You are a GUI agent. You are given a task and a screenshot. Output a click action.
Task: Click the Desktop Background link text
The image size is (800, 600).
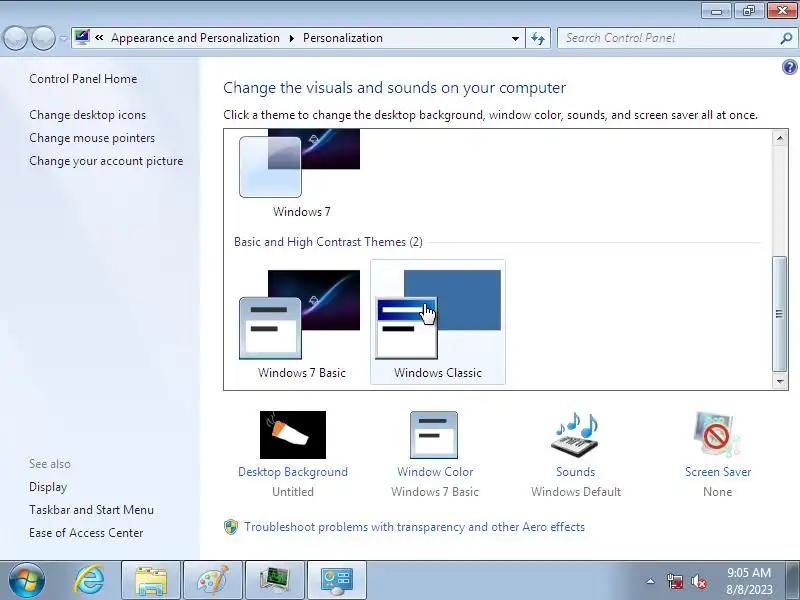[x=293, y=472]
